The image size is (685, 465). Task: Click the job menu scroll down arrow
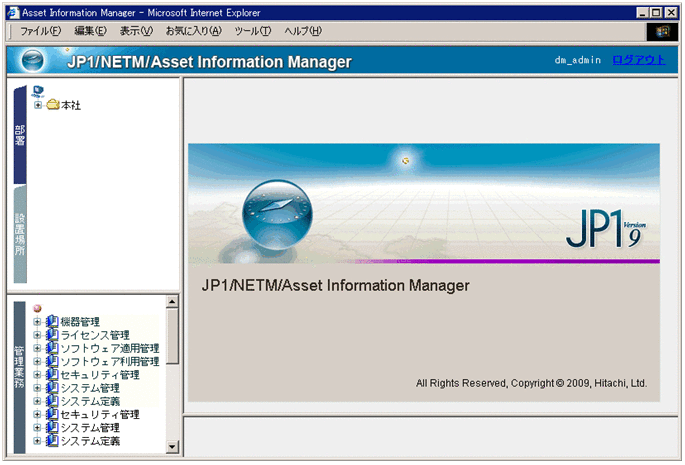(172, 447)
